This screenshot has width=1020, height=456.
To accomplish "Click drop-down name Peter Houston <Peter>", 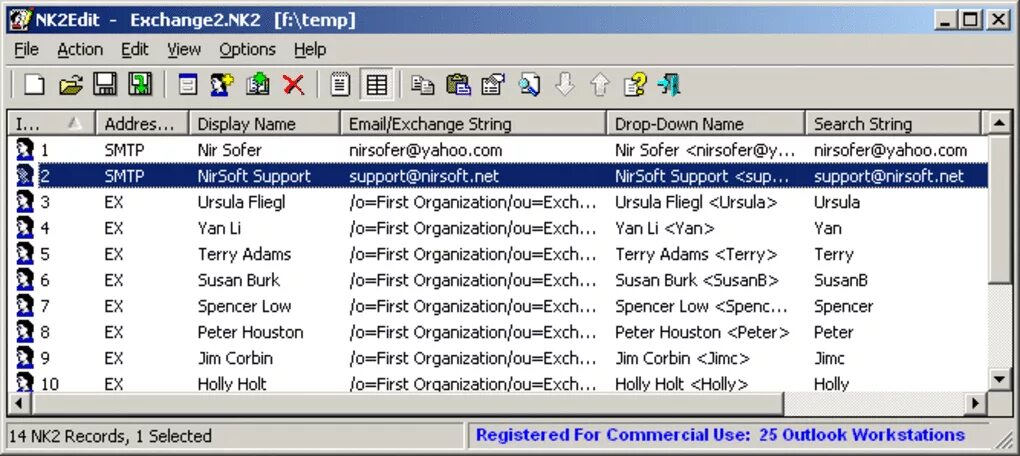I will (702, 332).
